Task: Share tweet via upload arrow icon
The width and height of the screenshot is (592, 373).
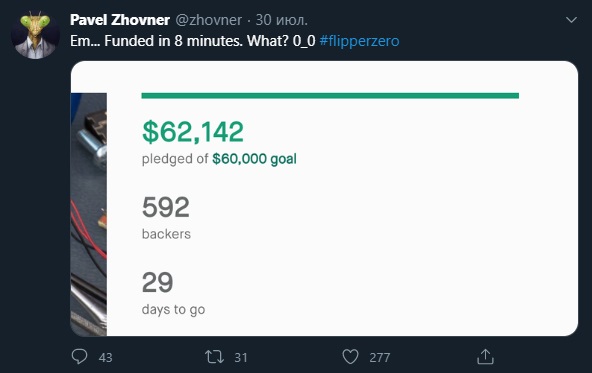Action: (486, 356)
